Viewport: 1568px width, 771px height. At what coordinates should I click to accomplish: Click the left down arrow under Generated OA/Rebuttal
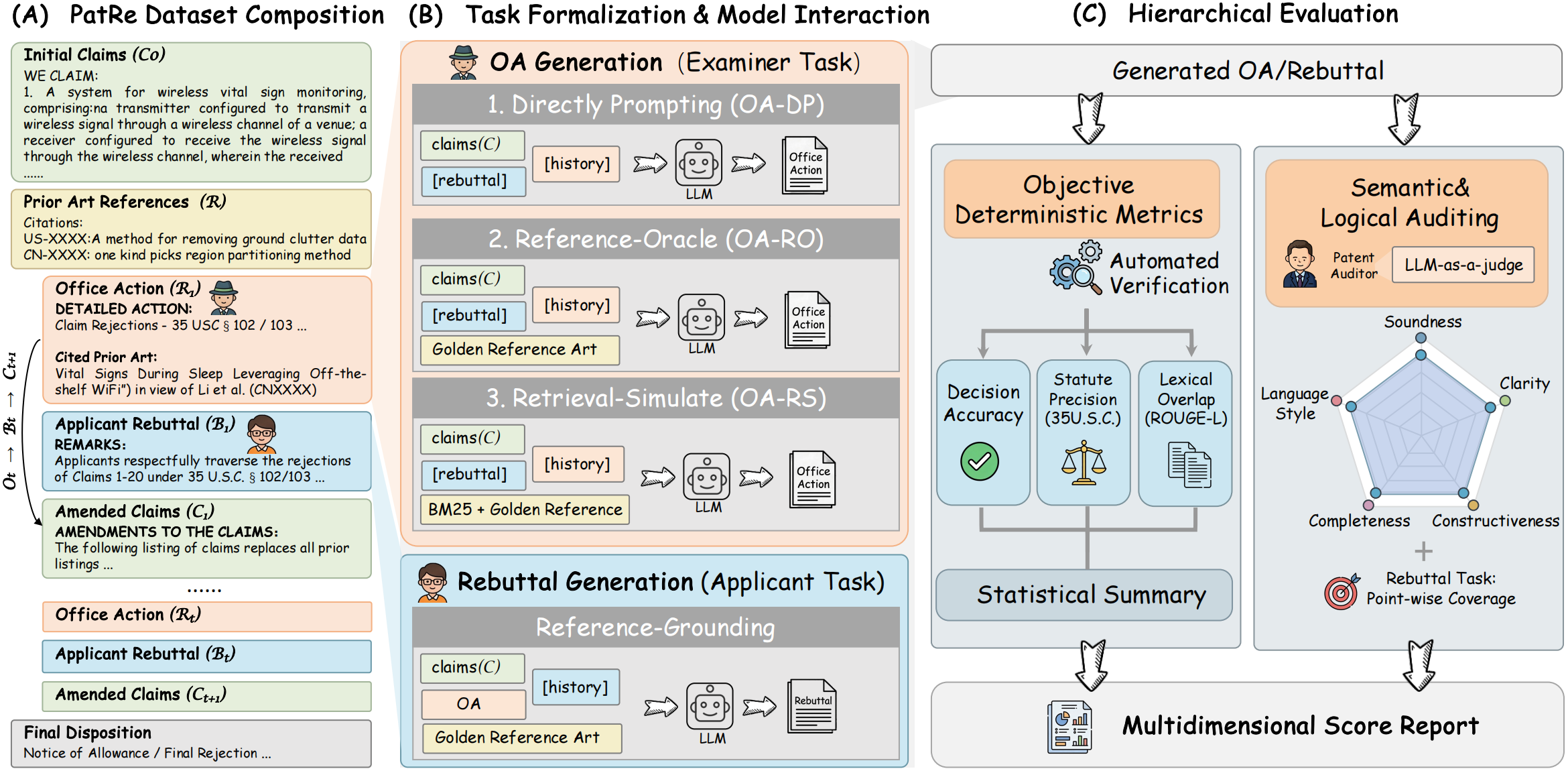coord(1090,119)
